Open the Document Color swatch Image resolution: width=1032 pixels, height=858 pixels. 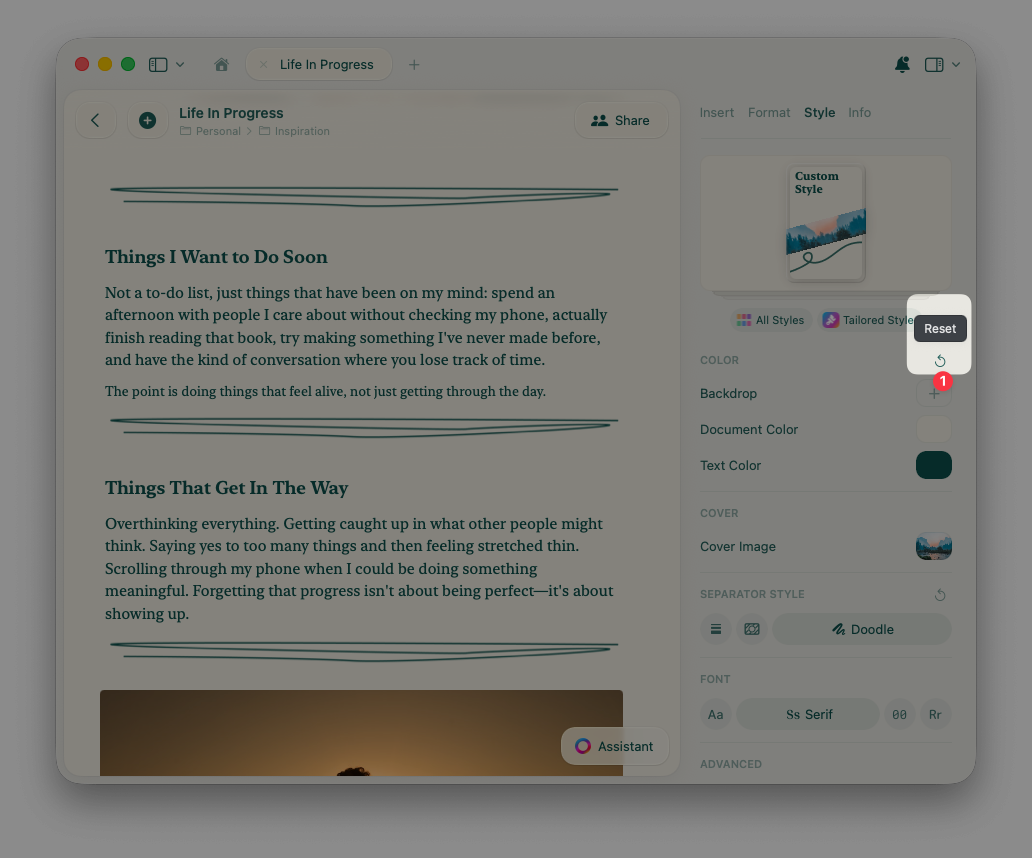point(934,429)
